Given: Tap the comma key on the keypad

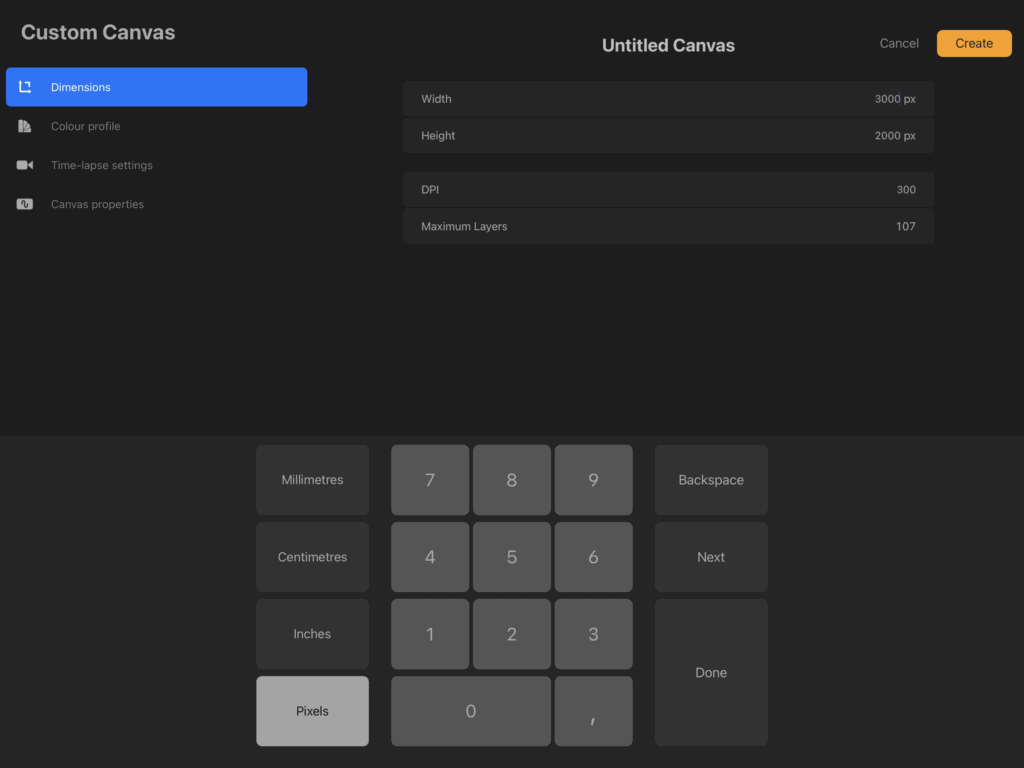Looking at the screenshot, I should 593,711.
